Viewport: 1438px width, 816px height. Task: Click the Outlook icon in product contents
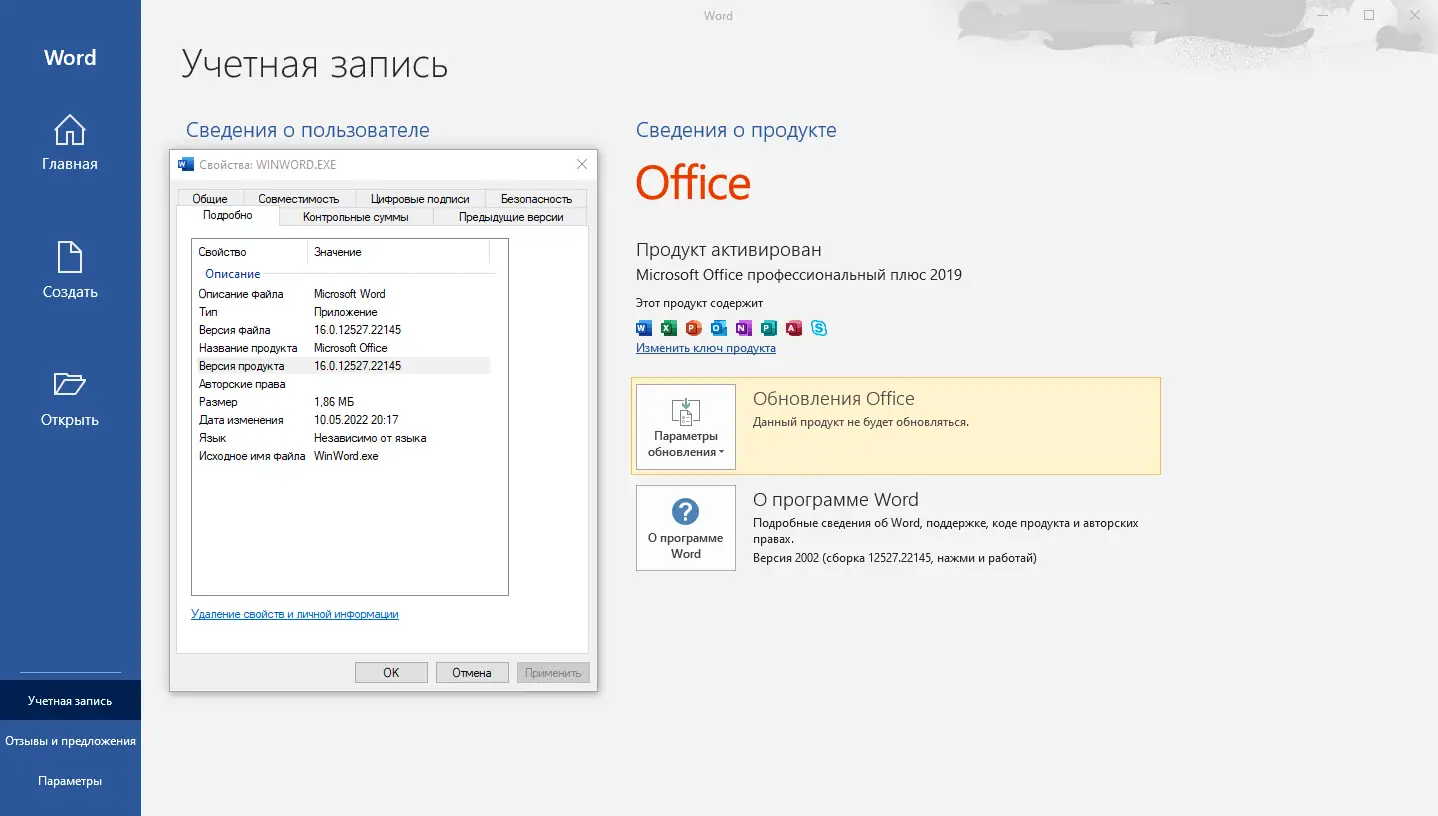[x=718, y=328]
